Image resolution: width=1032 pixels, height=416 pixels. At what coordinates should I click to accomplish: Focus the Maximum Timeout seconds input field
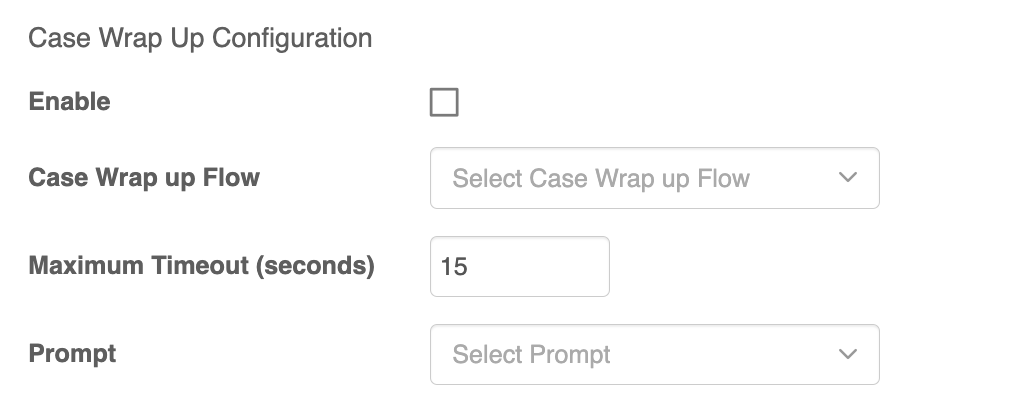(x=519, y=266)
